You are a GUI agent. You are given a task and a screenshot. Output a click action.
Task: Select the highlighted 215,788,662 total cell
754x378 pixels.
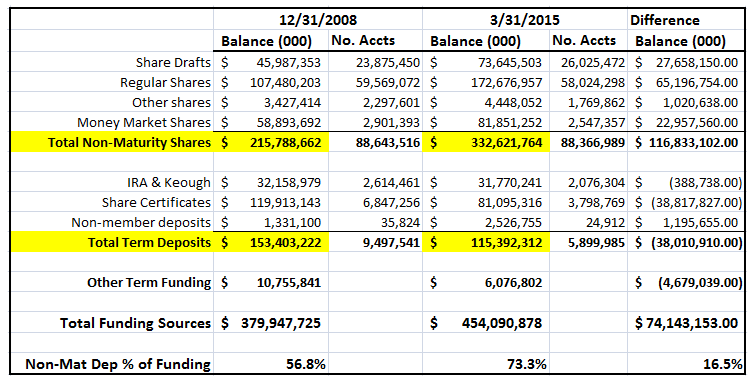pos(271,142)
